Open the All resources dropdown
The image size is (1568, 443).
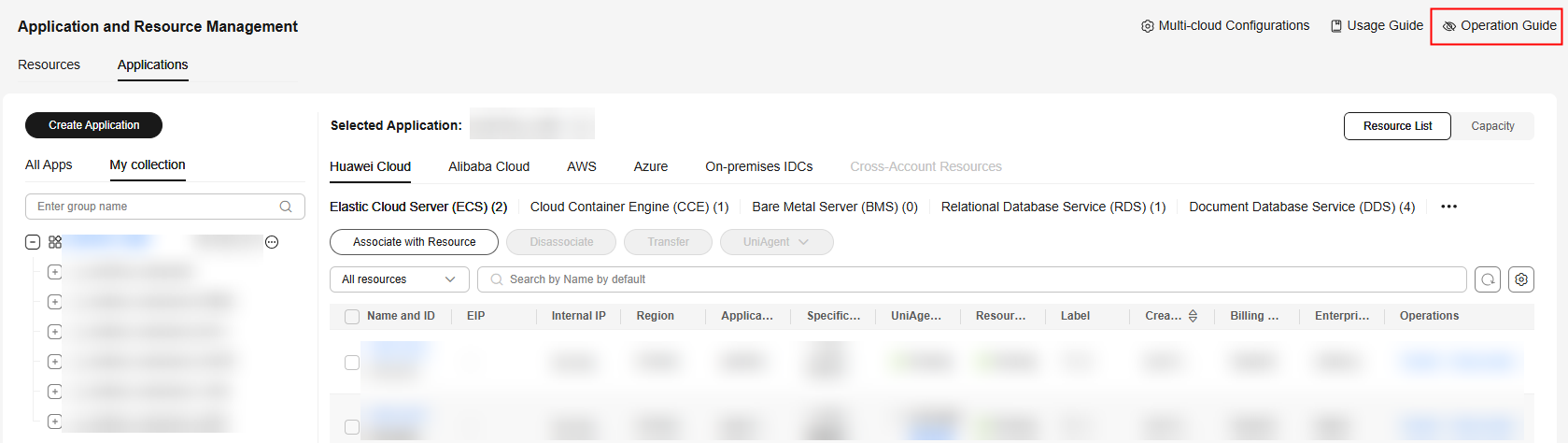[x=399, y=279]
